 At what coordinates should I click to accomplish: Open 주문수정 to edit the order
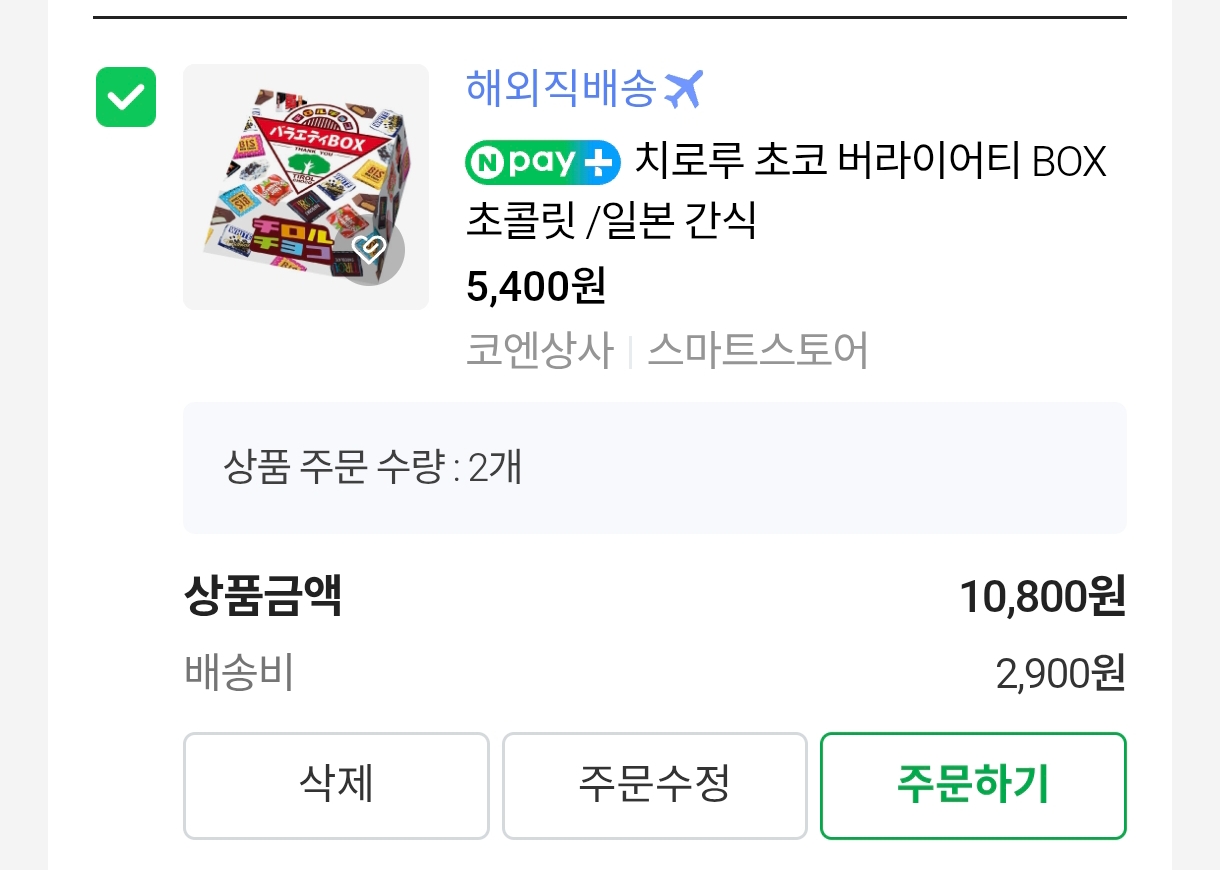pos(654,785)
